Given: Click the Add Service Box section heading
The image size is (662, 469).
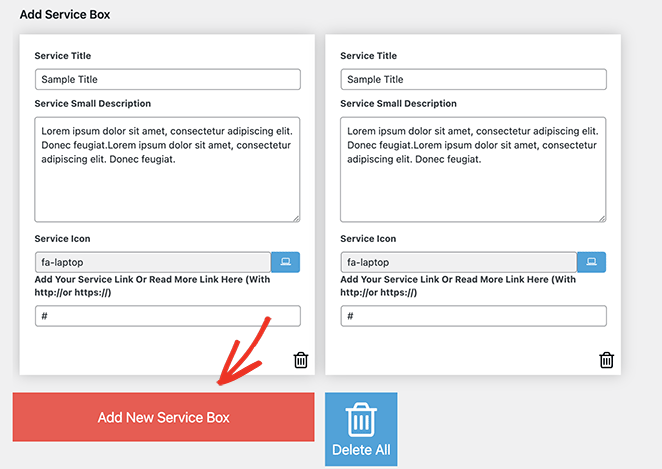Looking at the screenshot, I should [65, 15].
